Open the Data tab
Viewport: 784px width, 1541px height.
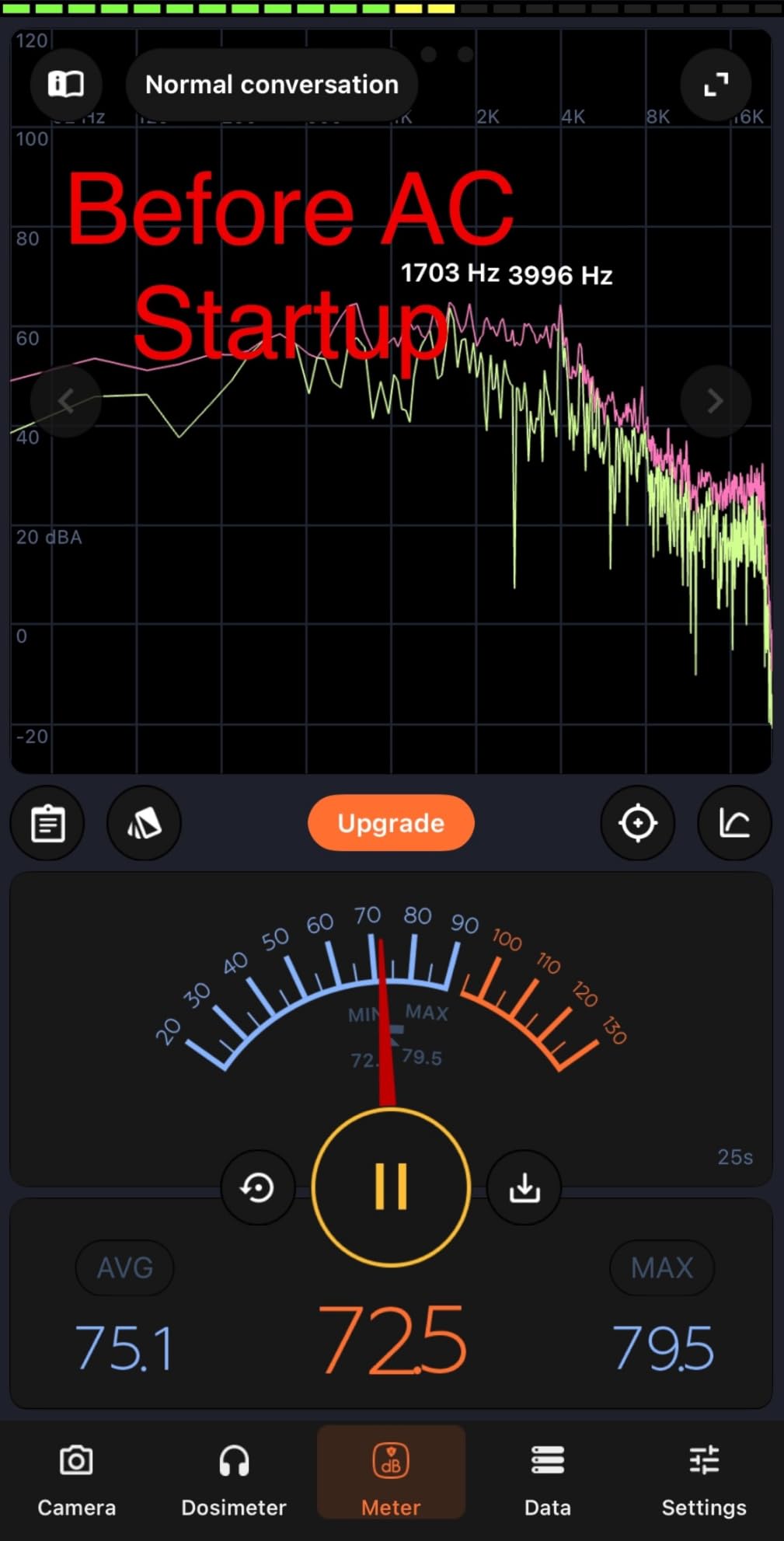pos(548,1480)
